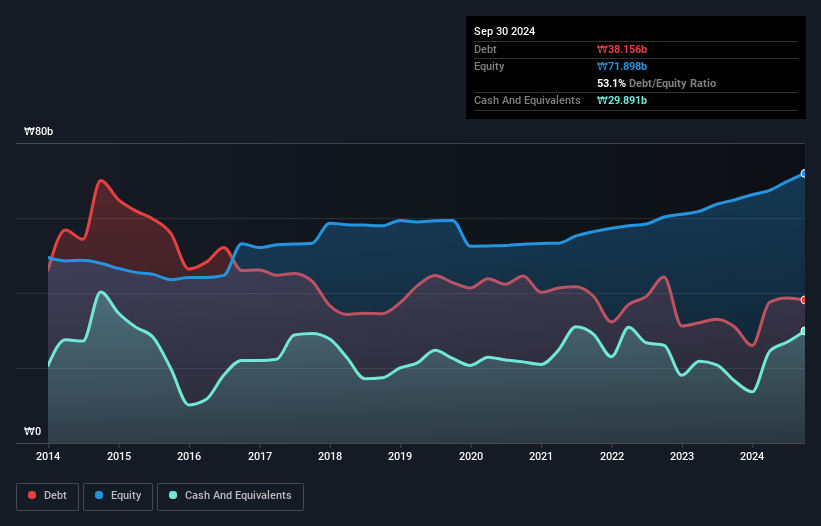Image resolution: width=821 pixels, height=526 pixels.
Task: Select the 2024 x-axis label
Action: pos(752,456)
